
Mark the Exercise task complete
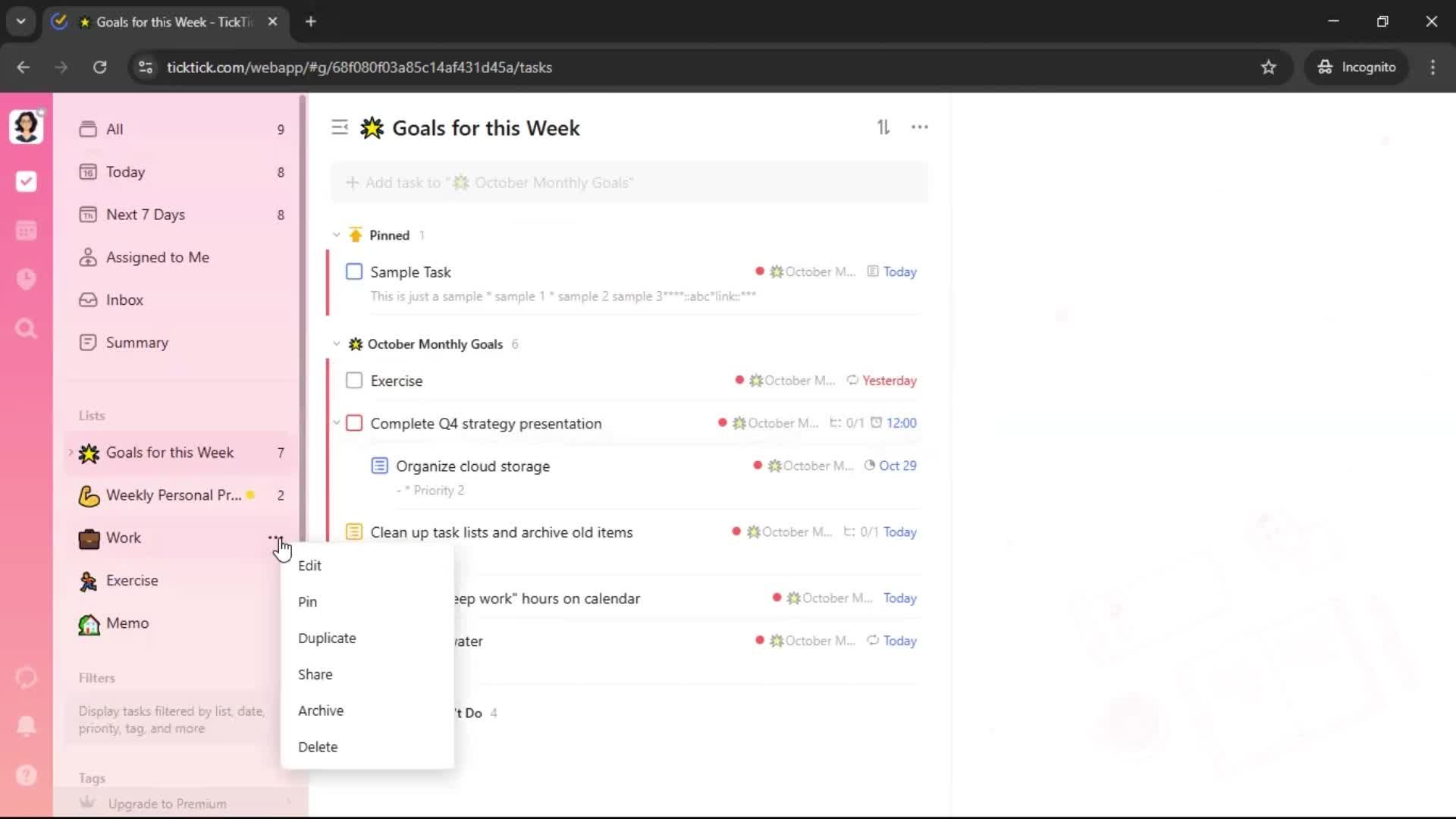pyautogui.click(x=354, y=381)
